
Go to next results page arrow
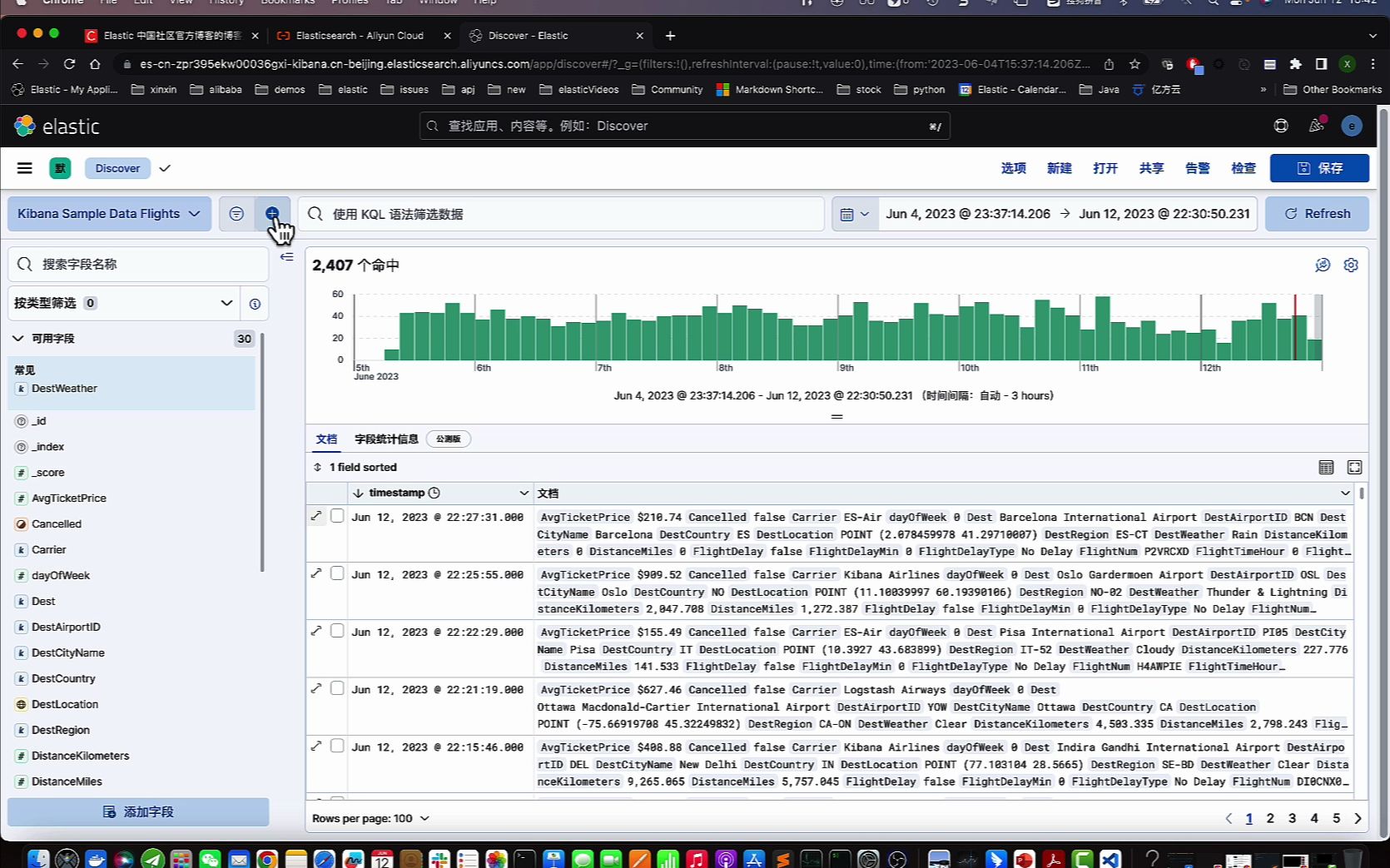tap(1358, 818)
